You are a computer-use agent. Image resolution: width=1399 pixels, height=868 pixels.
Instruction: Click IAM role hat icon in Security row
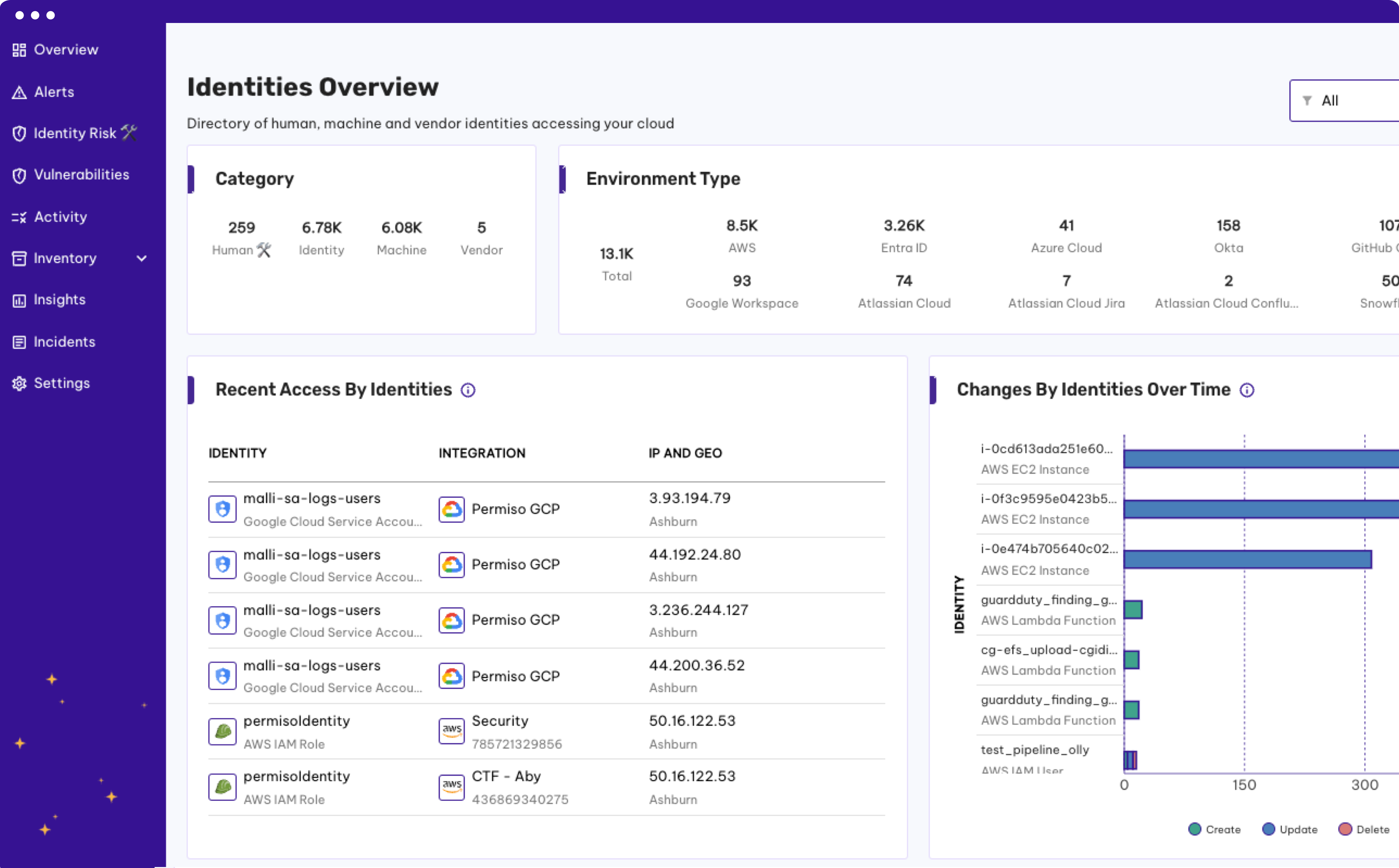[223, 731]
